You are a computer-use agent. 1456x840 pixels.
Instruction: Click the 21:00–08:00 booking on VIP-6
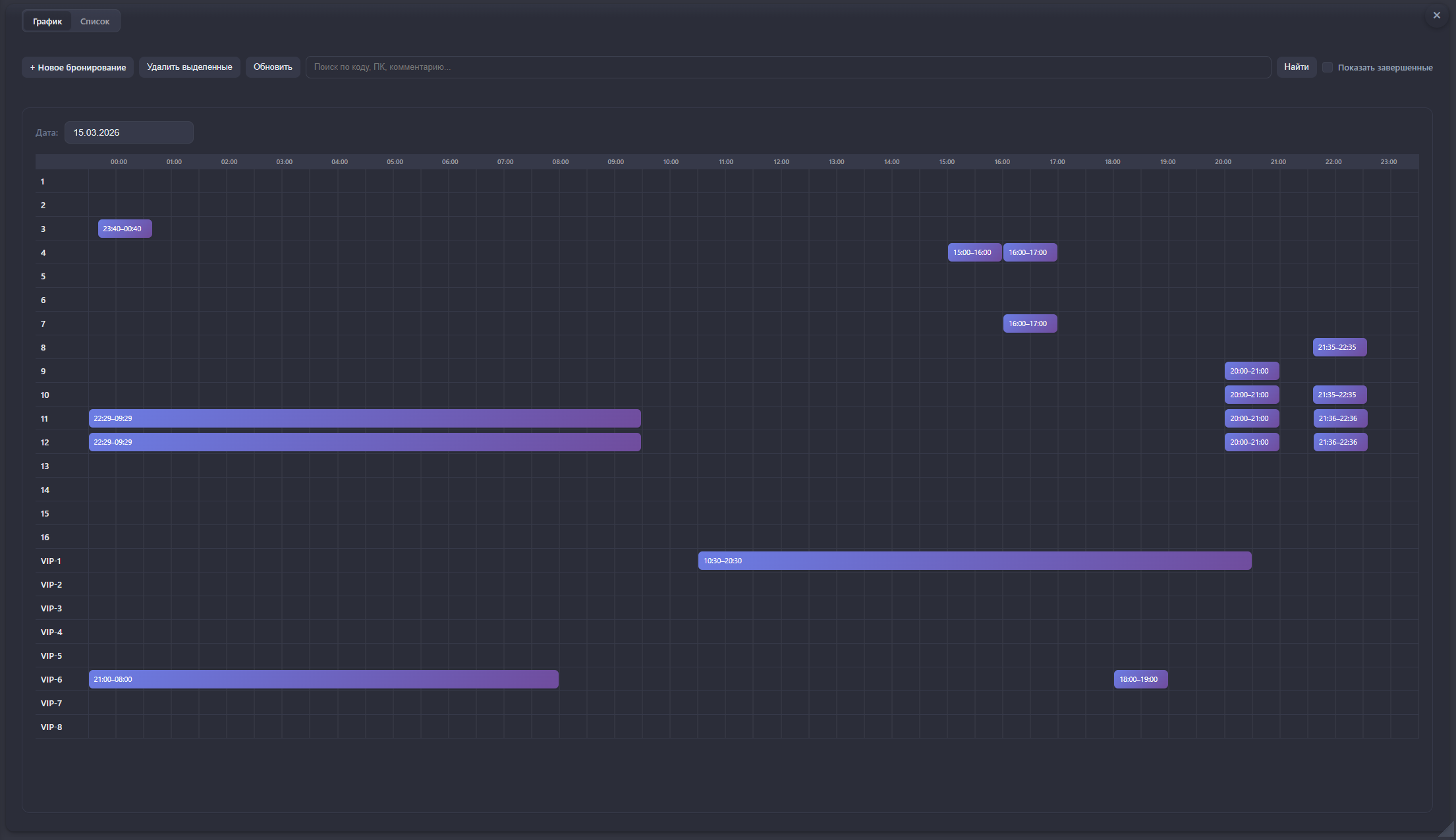click(323, 679)
